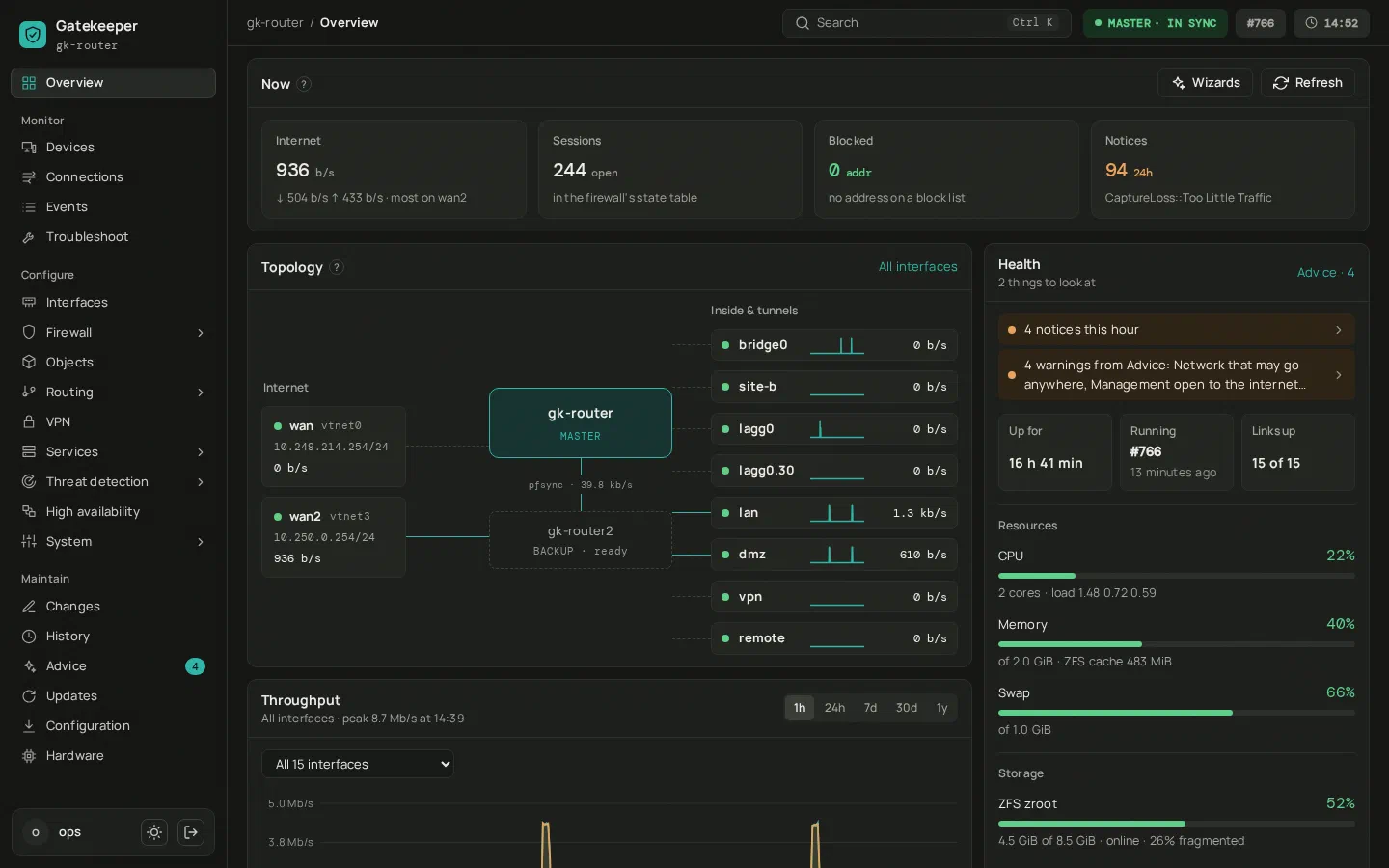The image size is (1389, 868).
Task: Click the Troubleshoot wrench icon
Action: [29, 237]
